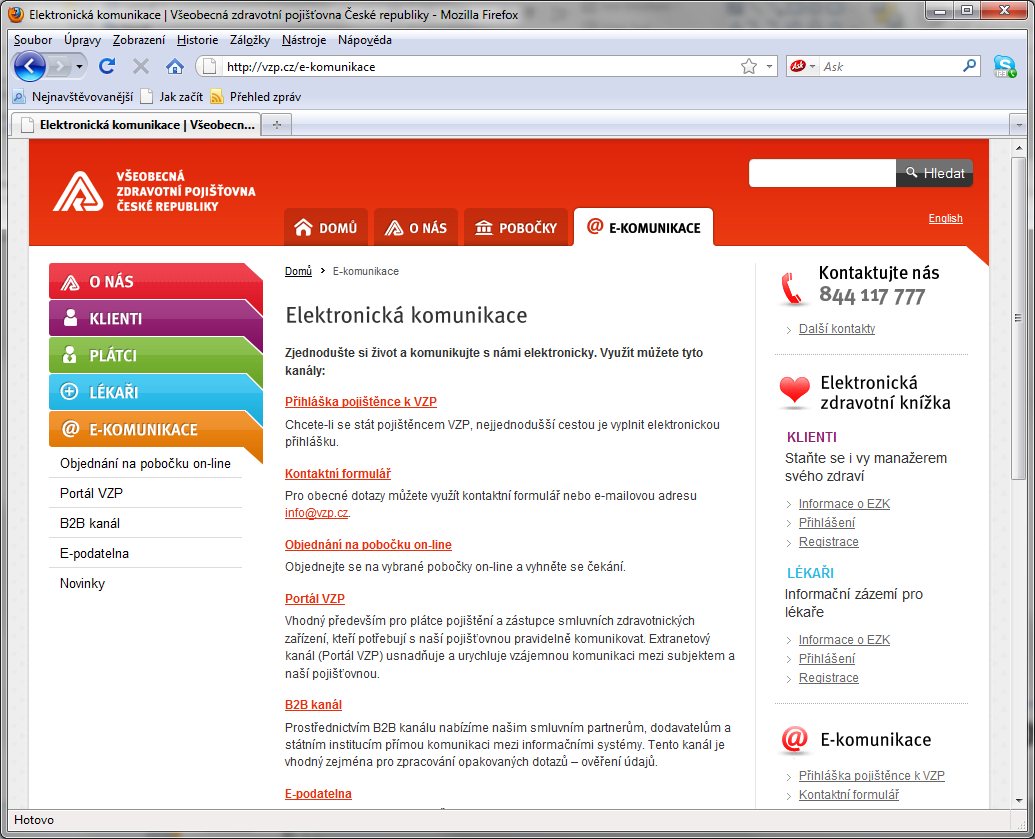The width and height of the screenshot is (1035, 839).
Task: Click the red phone Kontaktujte nás icon
Action: click(793, 288)
